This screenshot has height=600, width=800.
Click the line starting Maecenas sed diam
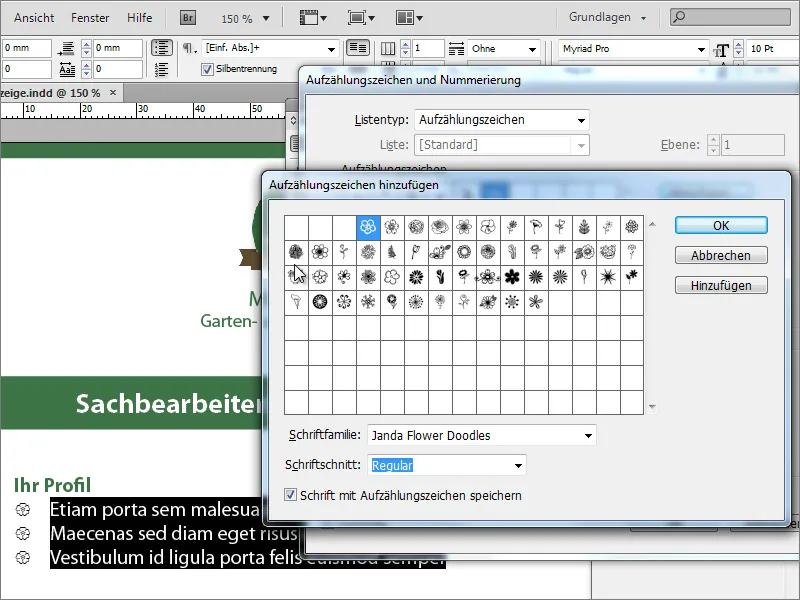pos(173,533)
